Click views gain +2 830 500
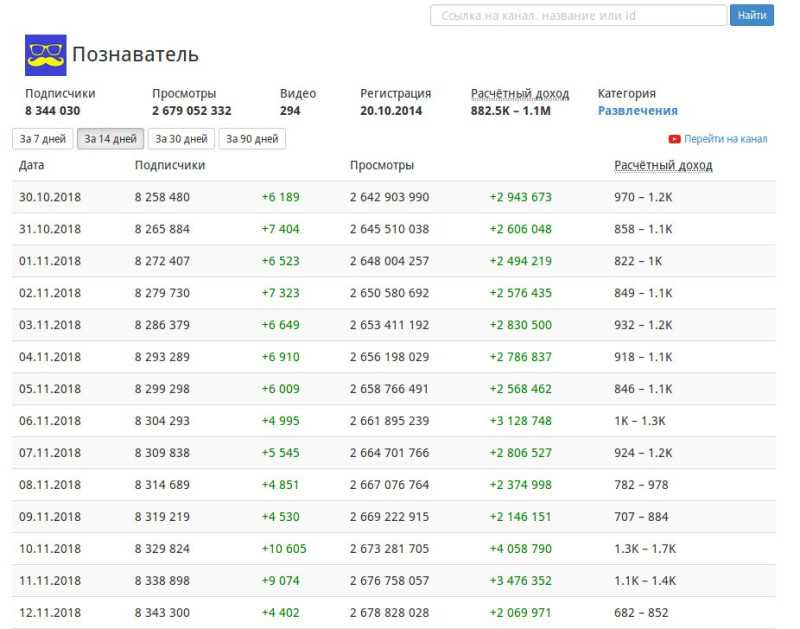 pos(520,325)
